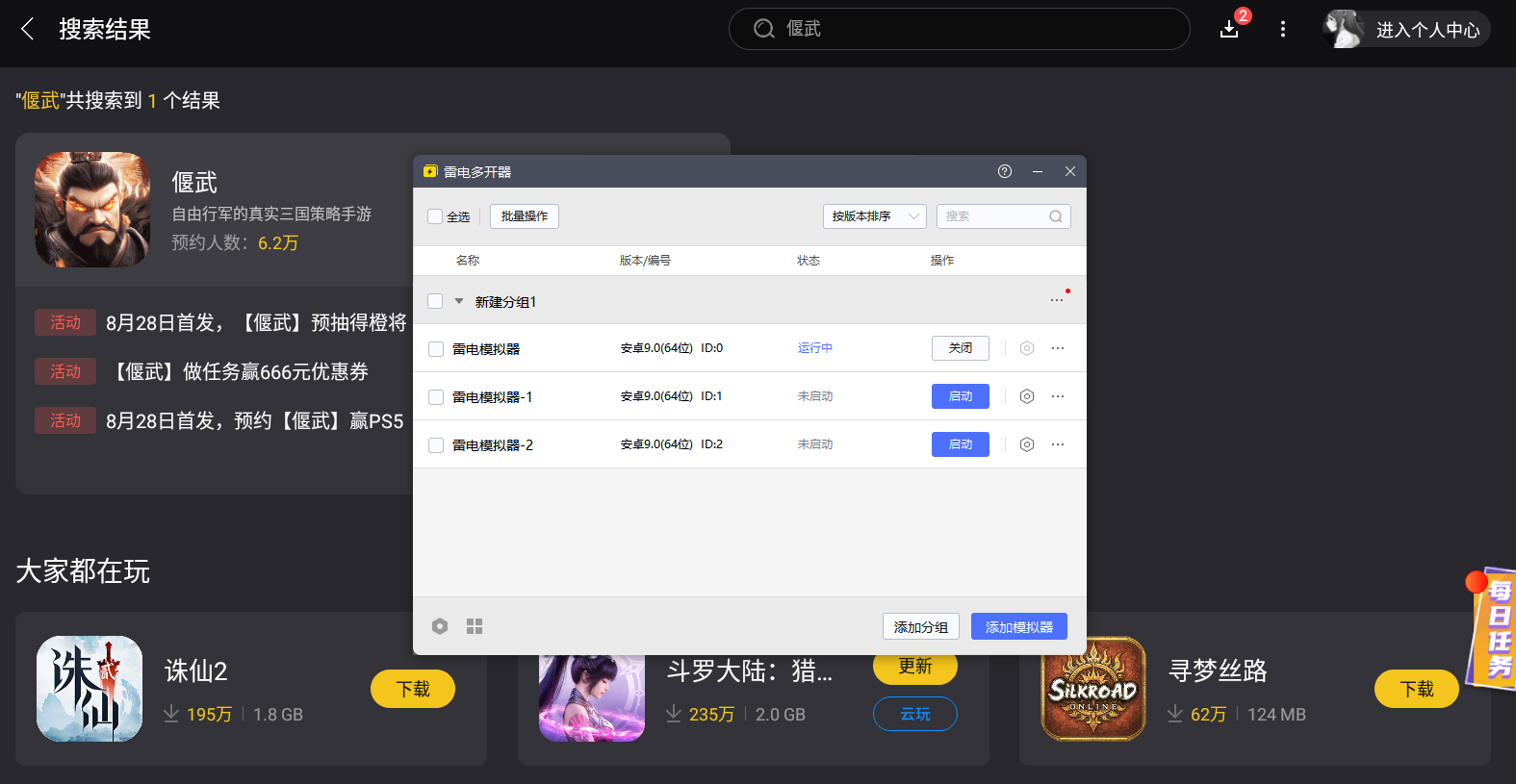Click 进入个人中心 link

tap(1428, 30)
